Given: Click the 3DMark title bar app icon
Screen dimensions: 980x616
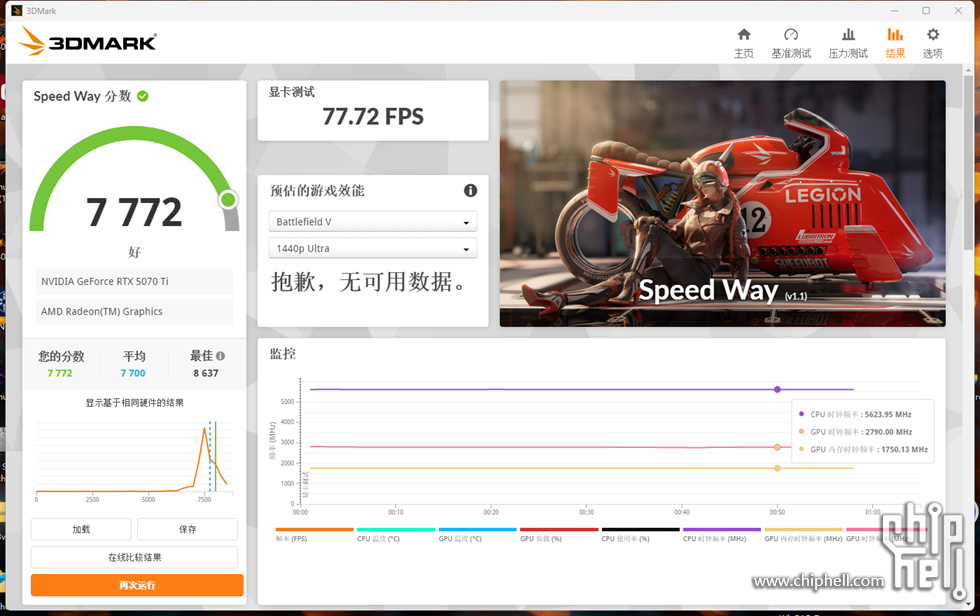Looking at the screenshot, I should 17,11.
